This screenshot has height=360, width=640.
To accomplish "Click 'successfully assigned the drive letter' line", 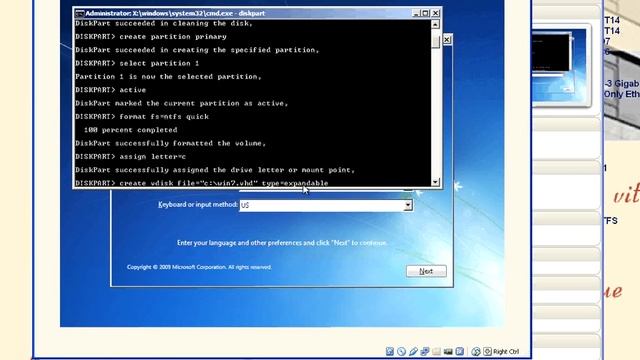I will [215, 170].
